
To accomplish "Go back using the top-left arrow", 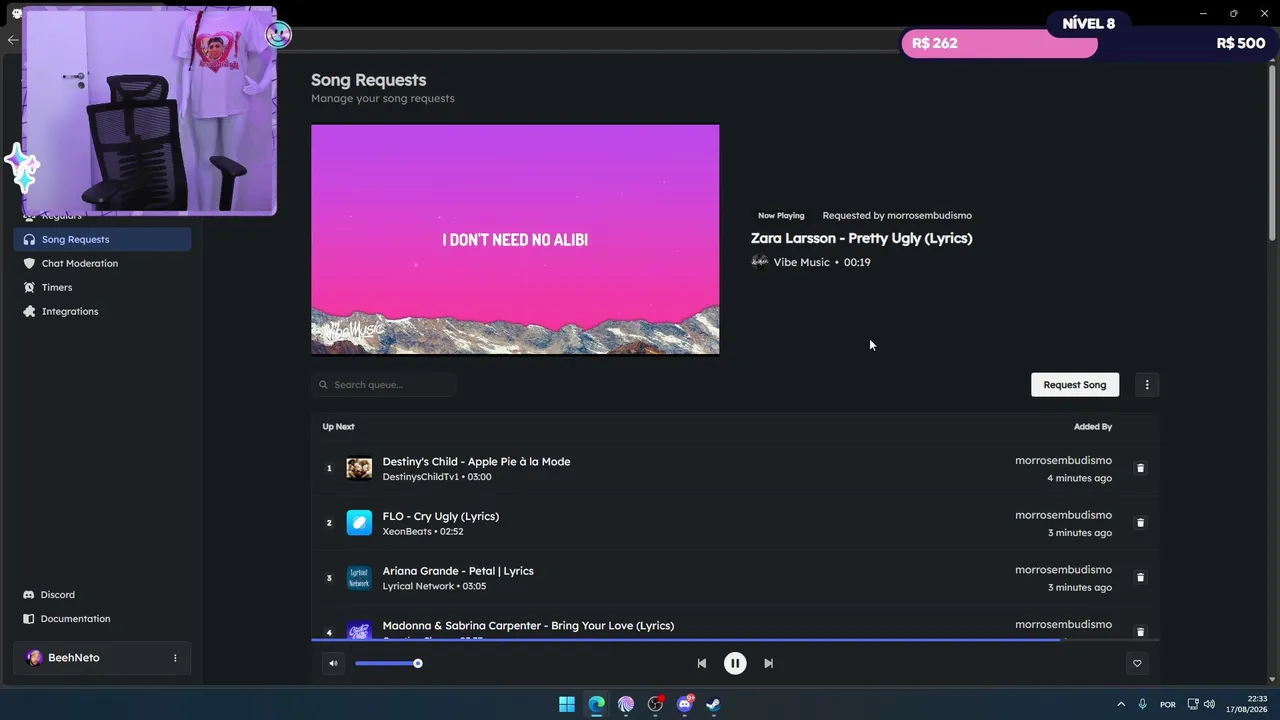I will (12, 40).
